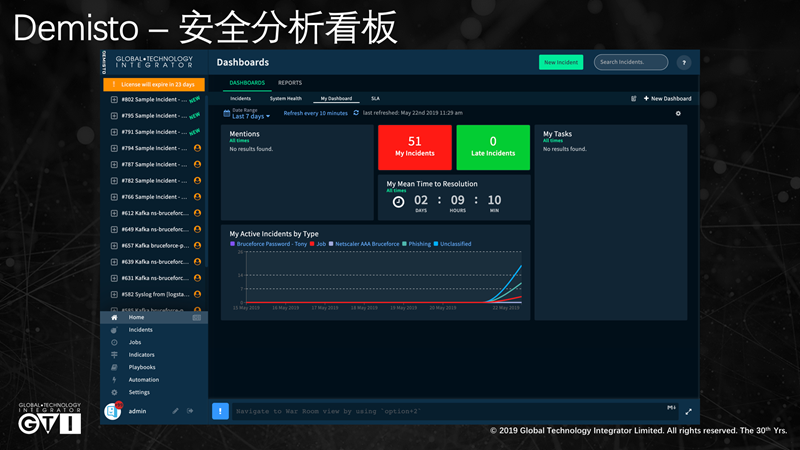Click the Home icon in the sidebar
Viewport: 800px width, 450px height.
(114, 317)
